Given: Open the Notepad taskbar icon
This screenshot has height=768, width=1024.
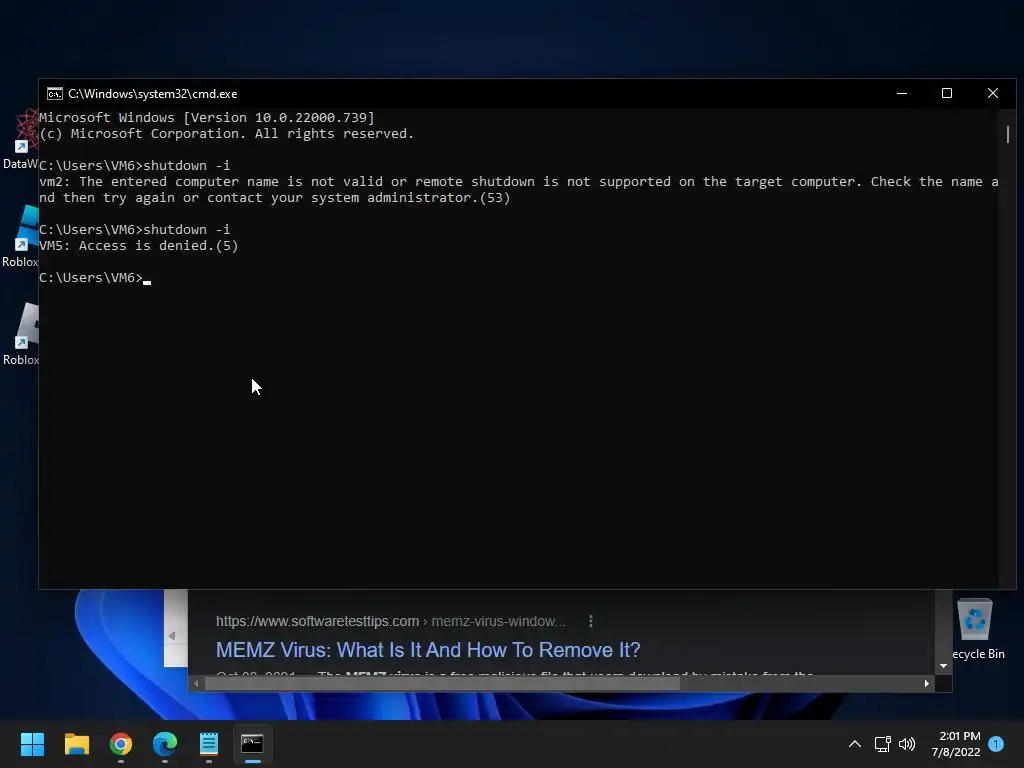Looking at the screenshot, I should coord(209,744).
